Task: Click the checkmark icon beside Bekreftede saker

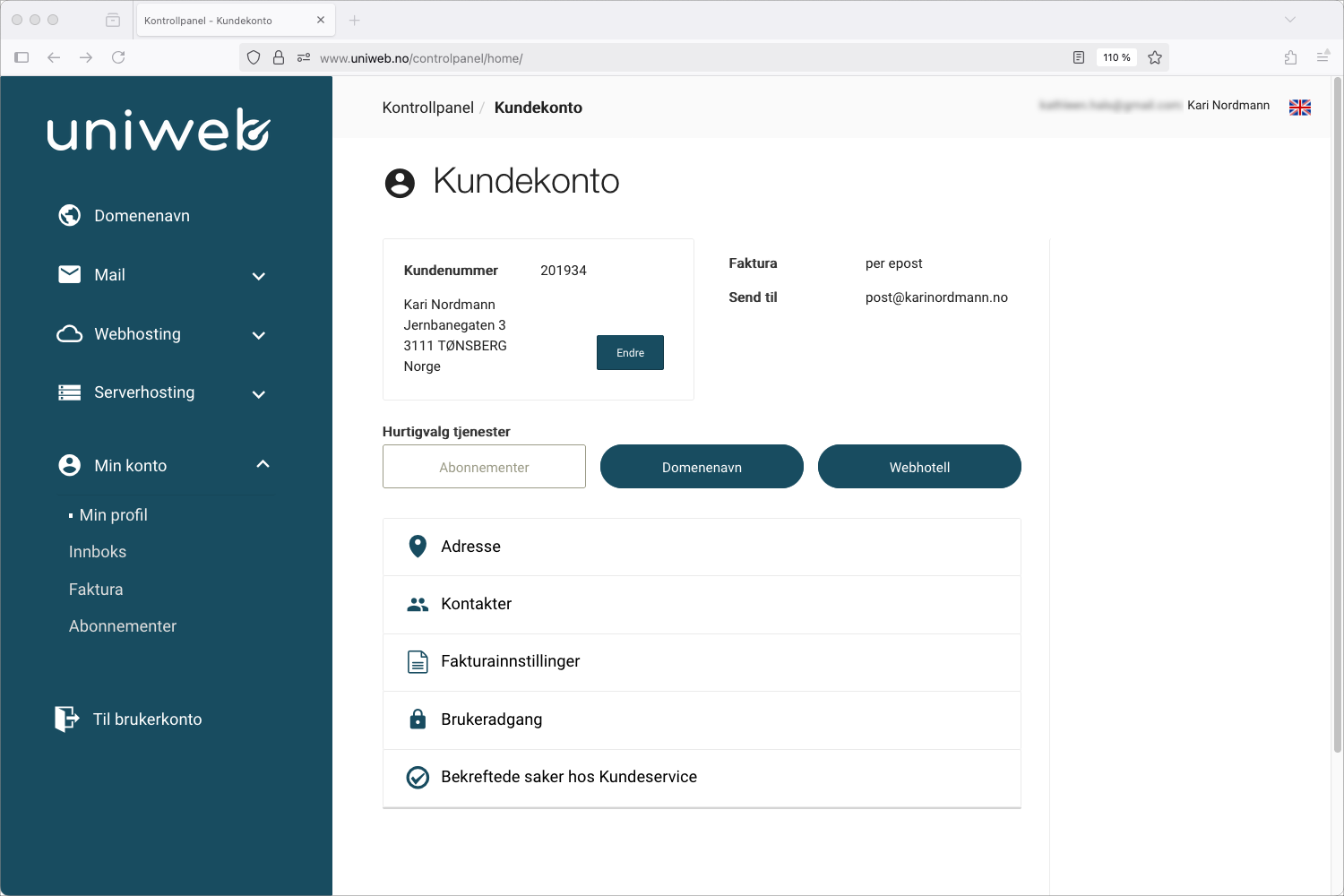Action: pyautogui.click(x=418, y=778)
